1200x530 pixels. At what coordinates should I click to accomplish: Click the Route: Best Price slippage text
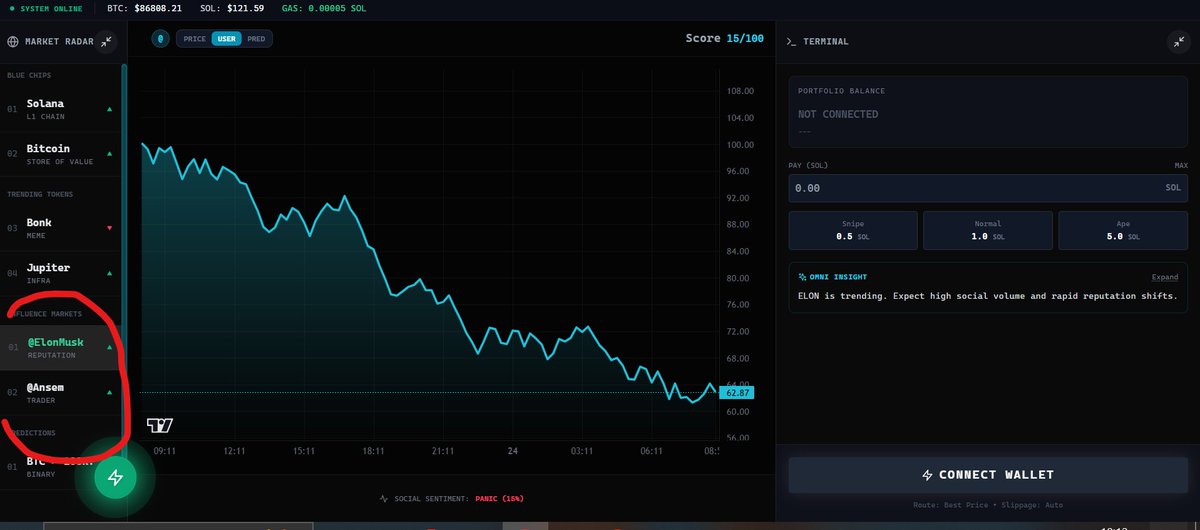(988, 505)
